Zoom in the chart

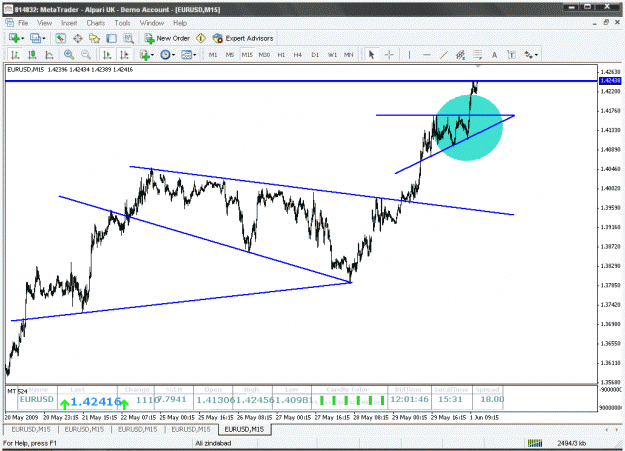tap(69, 55)
